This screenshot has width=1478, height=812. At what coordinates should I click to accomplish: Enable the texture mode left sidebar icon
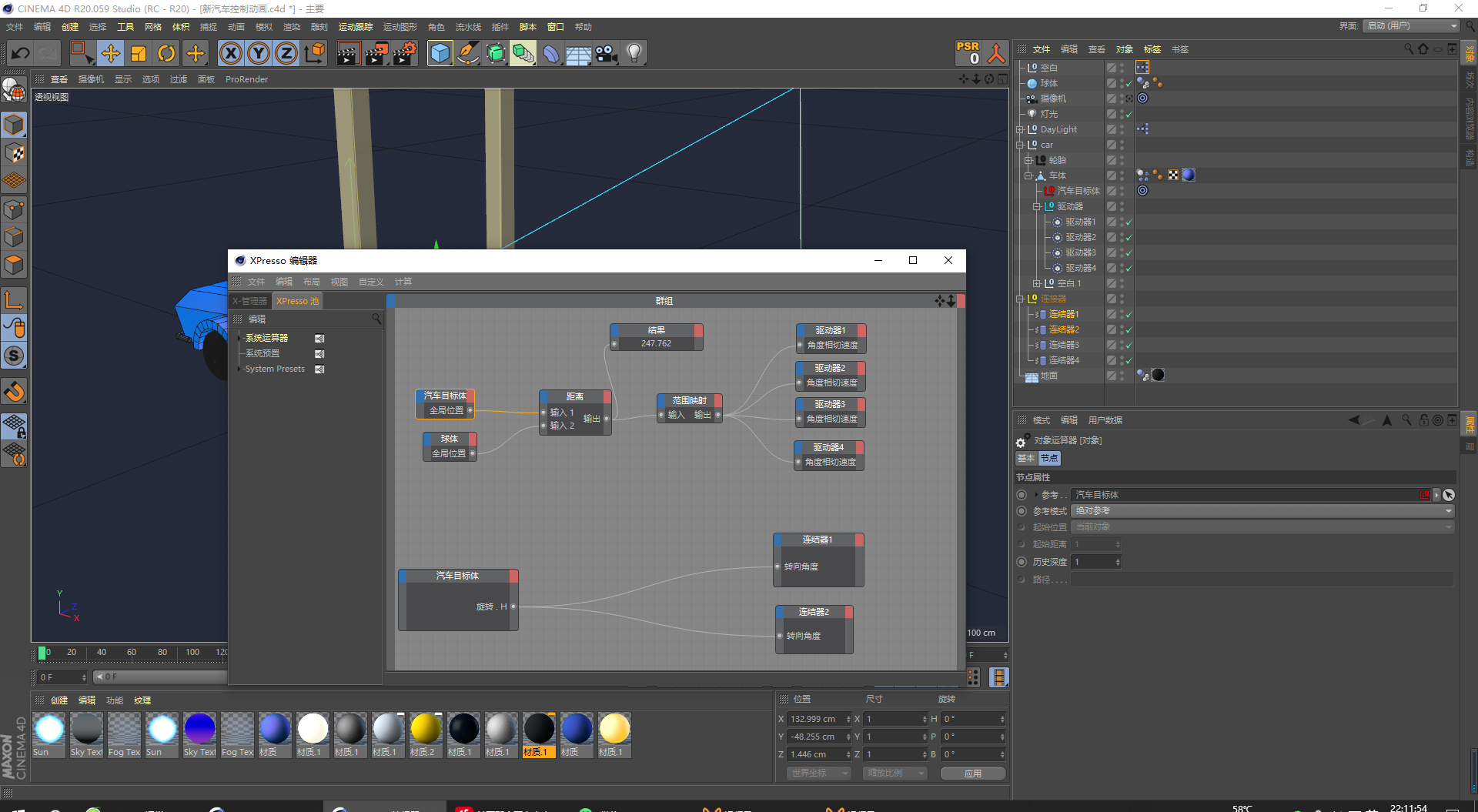coord(15,152)
